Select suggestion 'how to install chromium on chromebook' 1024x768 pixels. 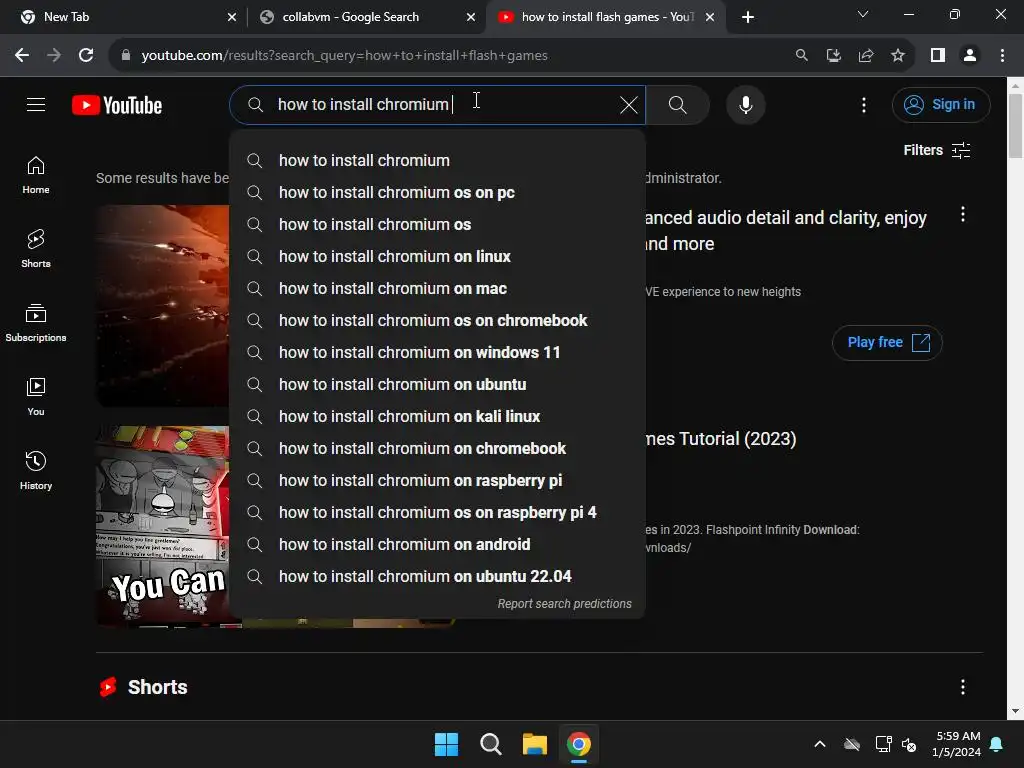tap(438, 448)
